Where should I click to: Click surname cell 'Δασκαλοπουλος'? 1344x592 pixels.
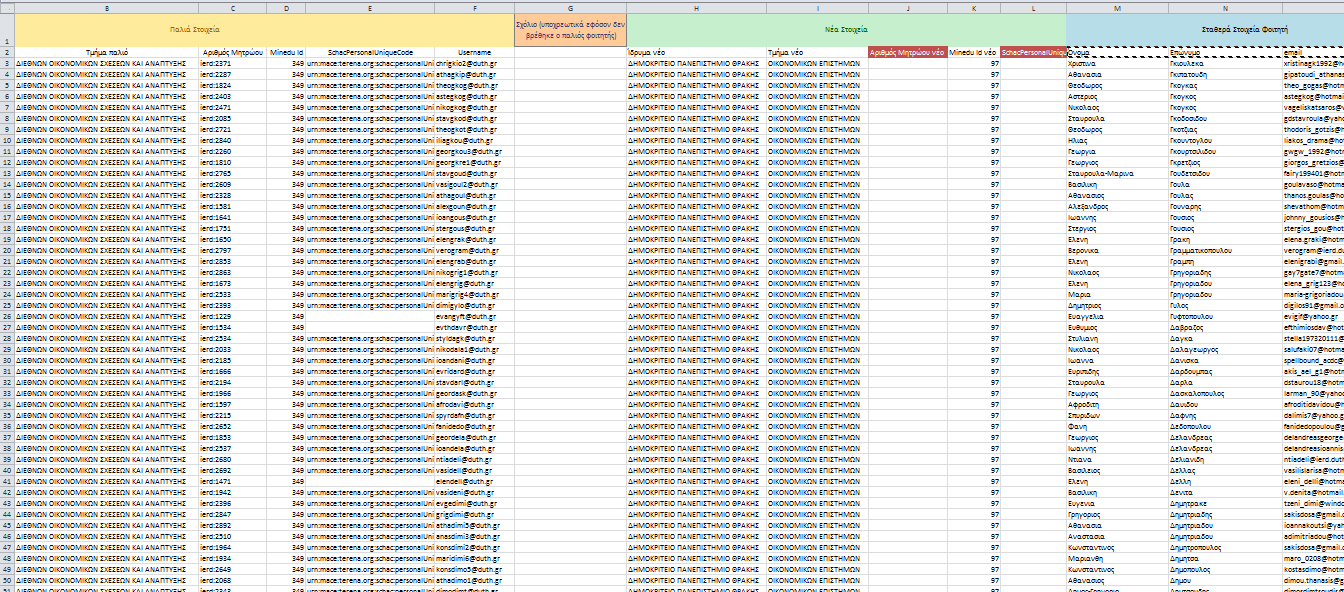1225,393
